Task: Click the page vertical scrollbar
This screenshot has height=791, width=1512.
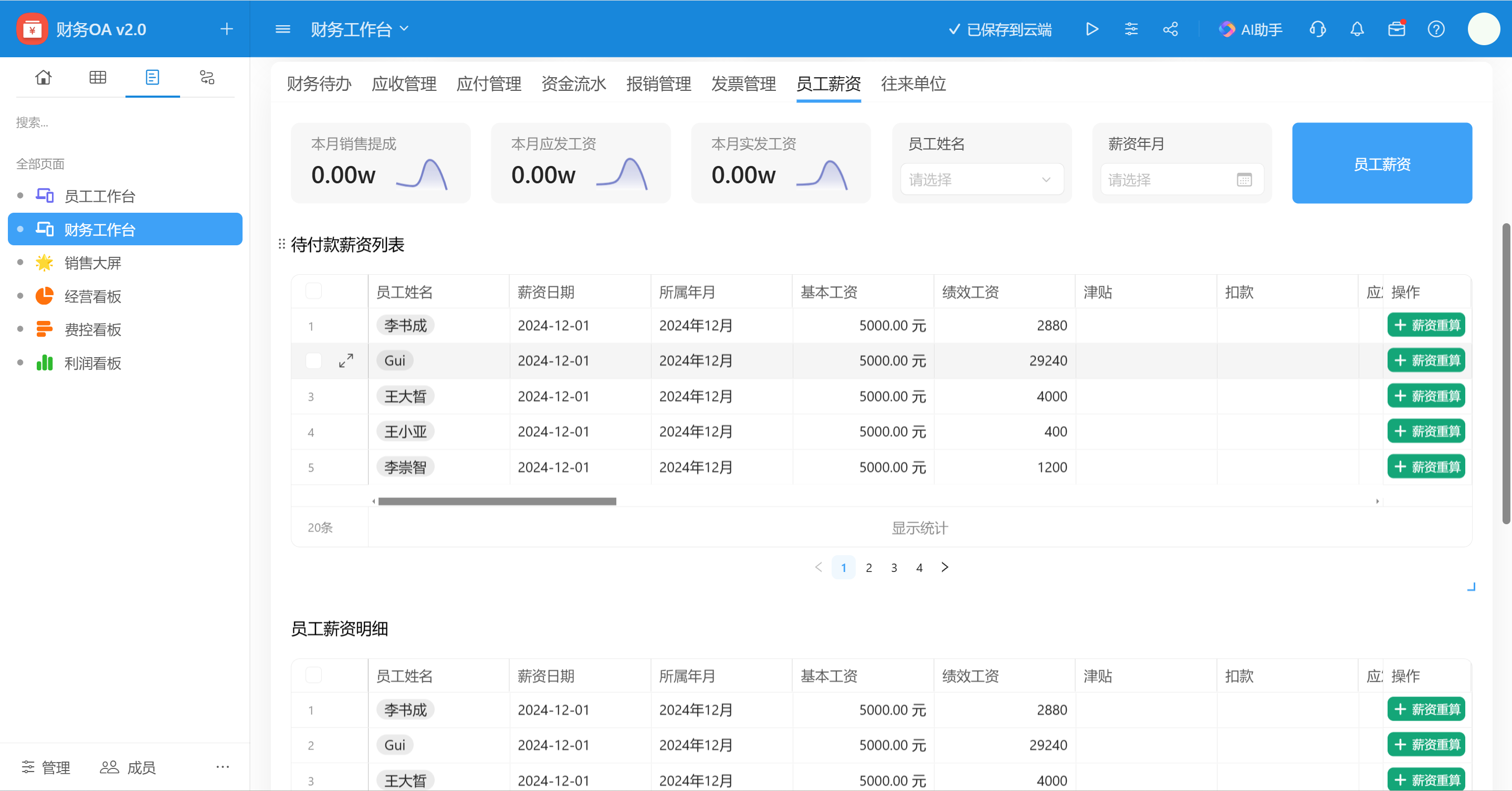Action: pyautogui.click(x=1506, y=373)
